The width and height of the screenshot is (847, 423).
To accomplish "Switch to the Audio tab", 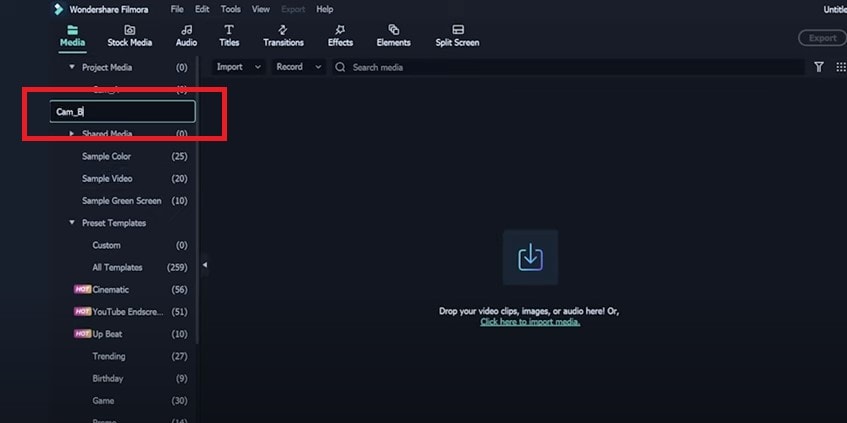I will click(186, 36).
